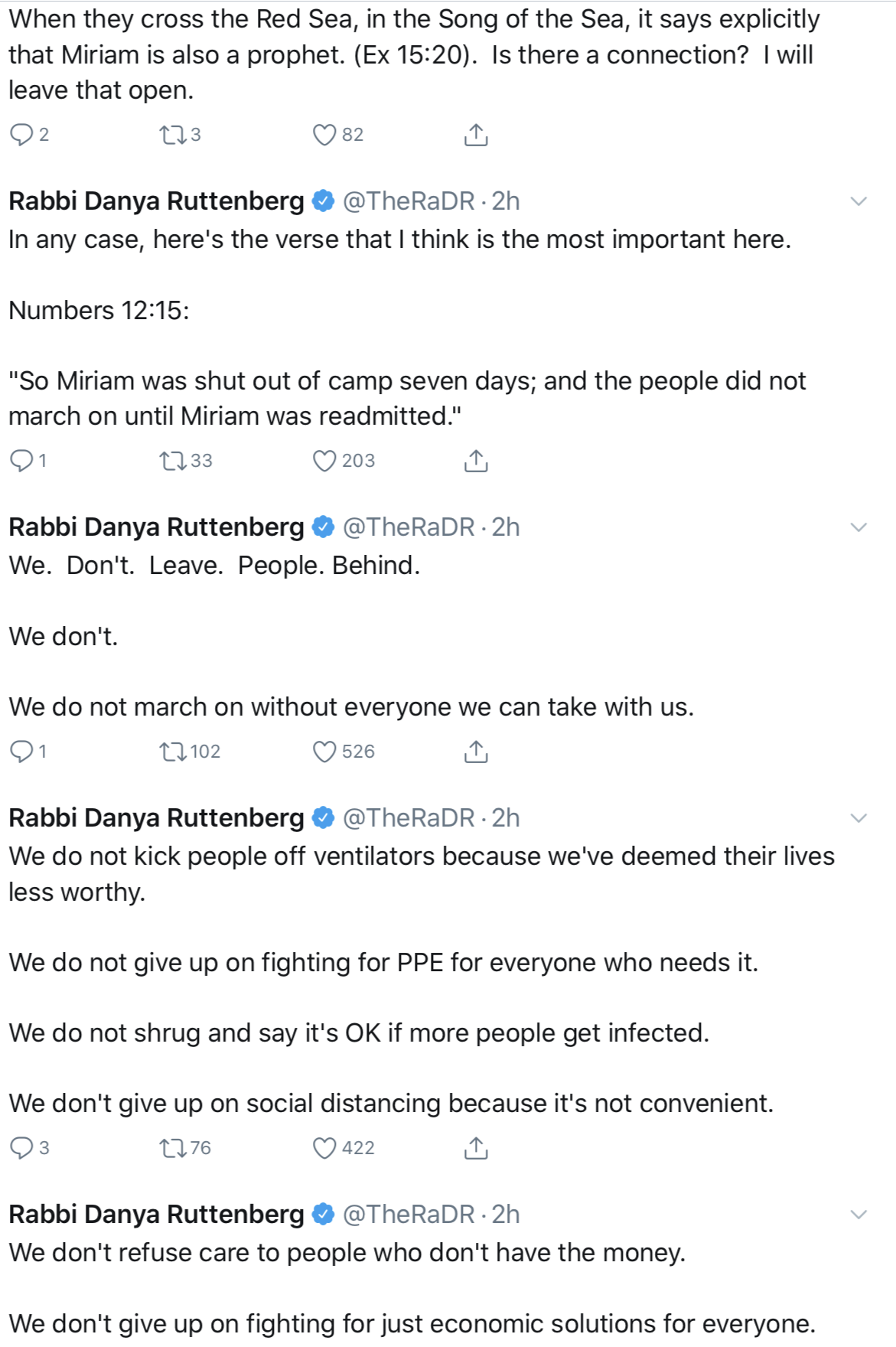The height and width of the screenshot is (1347, 896).
Task: Like the tweet with 422 likes
Action: (324, 1148)
